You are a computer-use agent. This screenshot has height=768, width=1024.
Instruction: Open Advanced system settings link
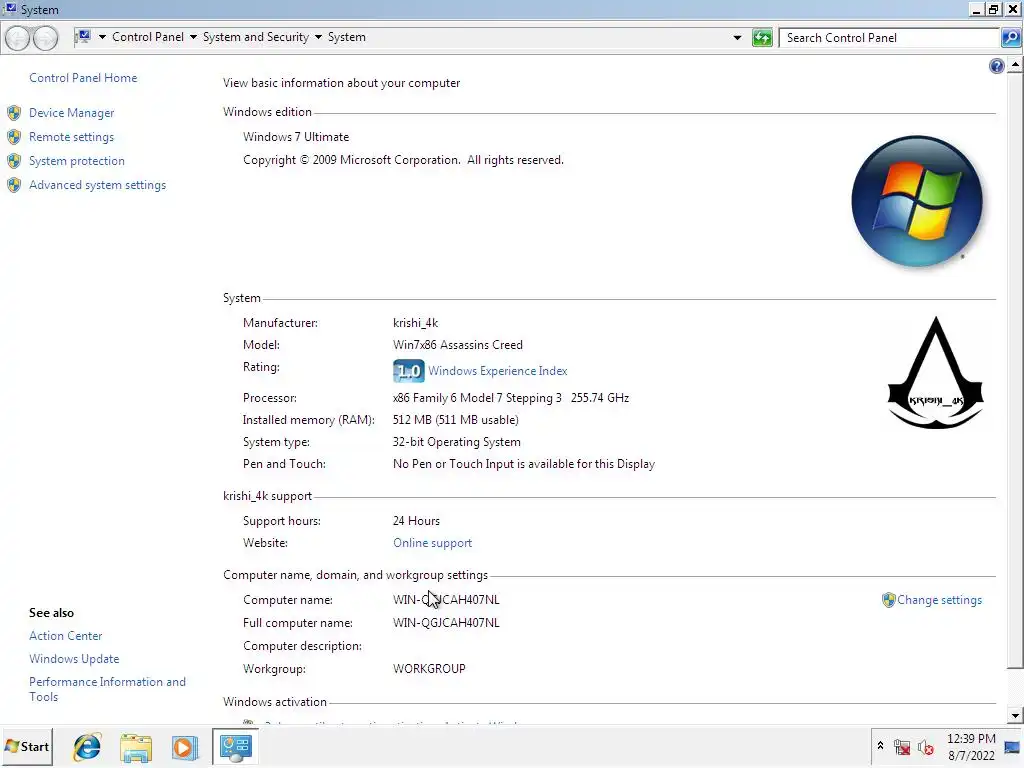(x=97, y=185)
